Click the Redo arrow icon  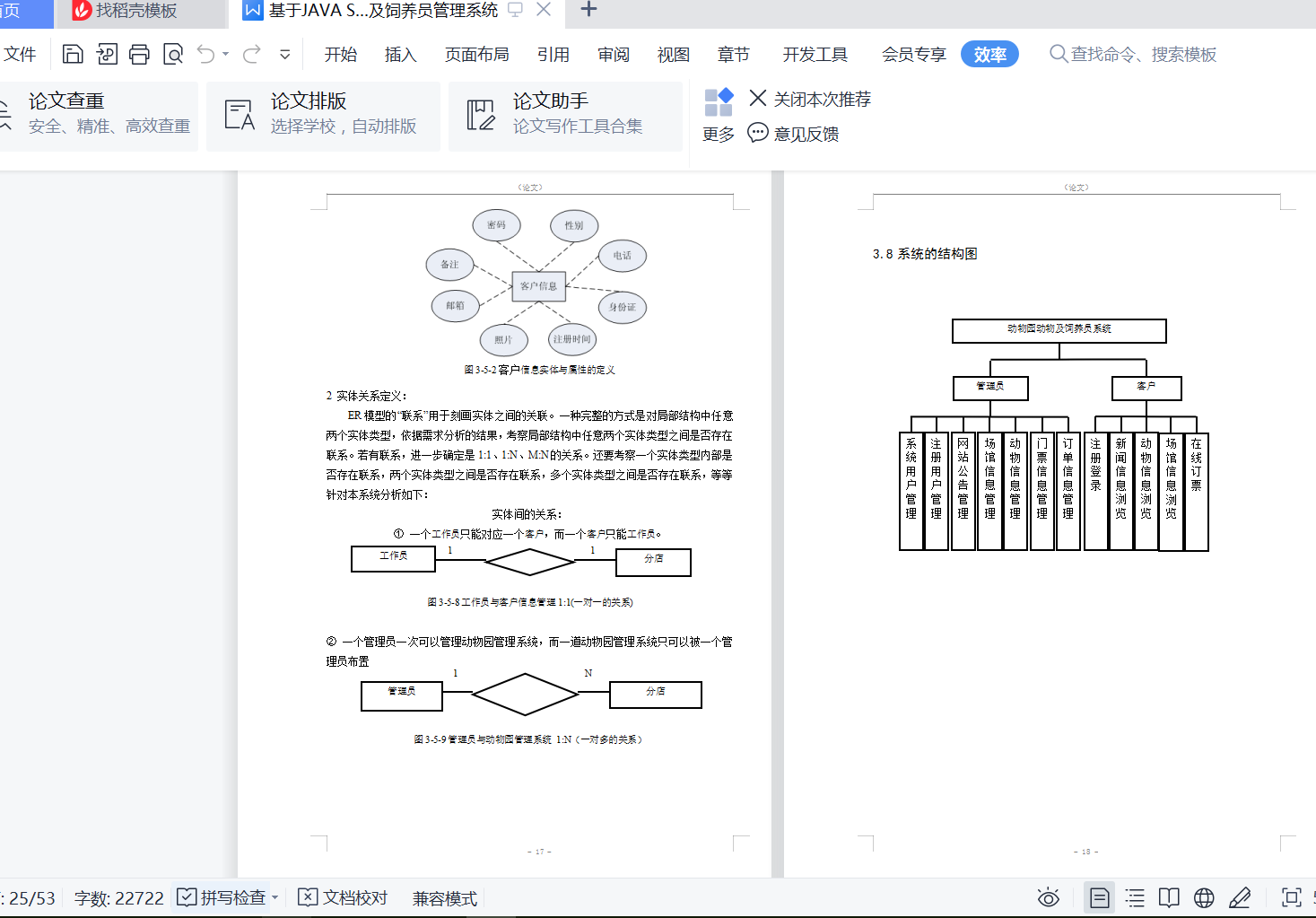click(252, 55)
